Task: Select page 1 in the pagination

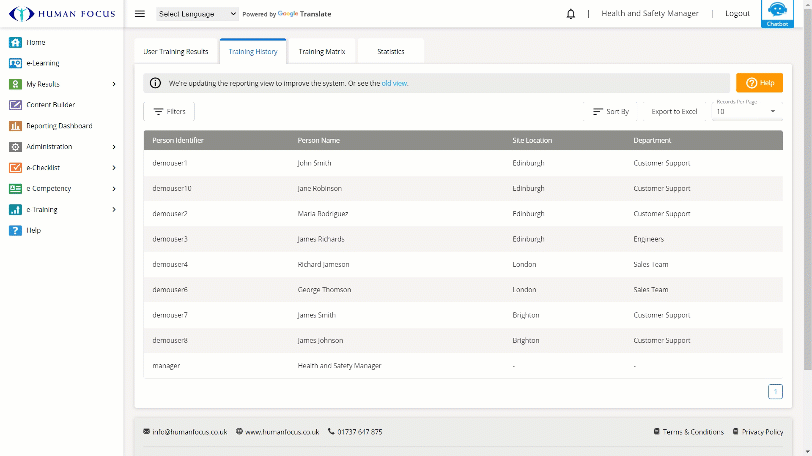Action: point(775,392)
